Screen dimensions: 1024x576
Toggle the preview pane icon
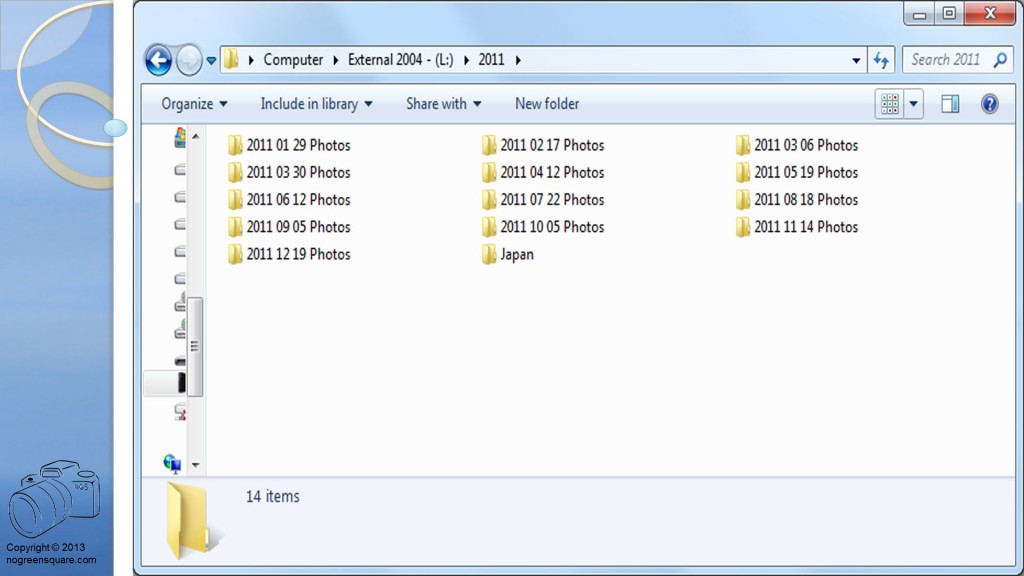pos(950,104)
